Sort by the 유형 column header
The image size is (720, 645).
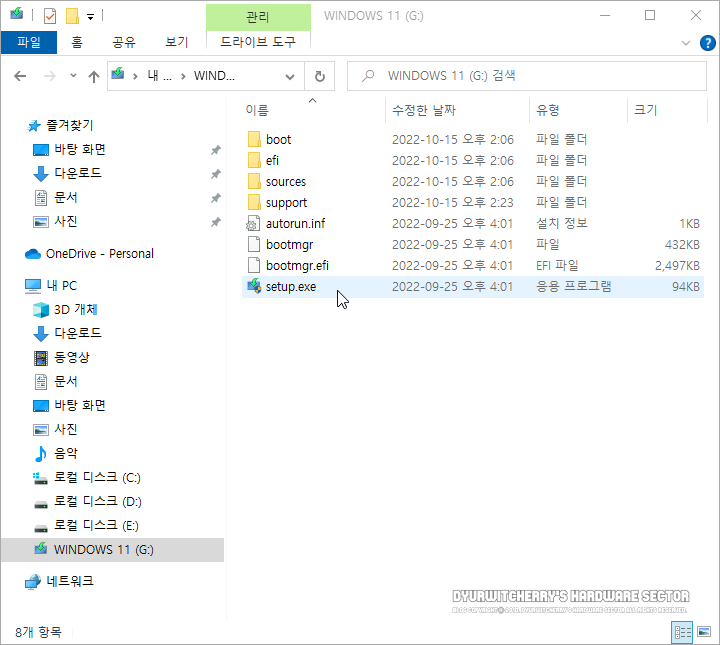click(x=548, y=110)
